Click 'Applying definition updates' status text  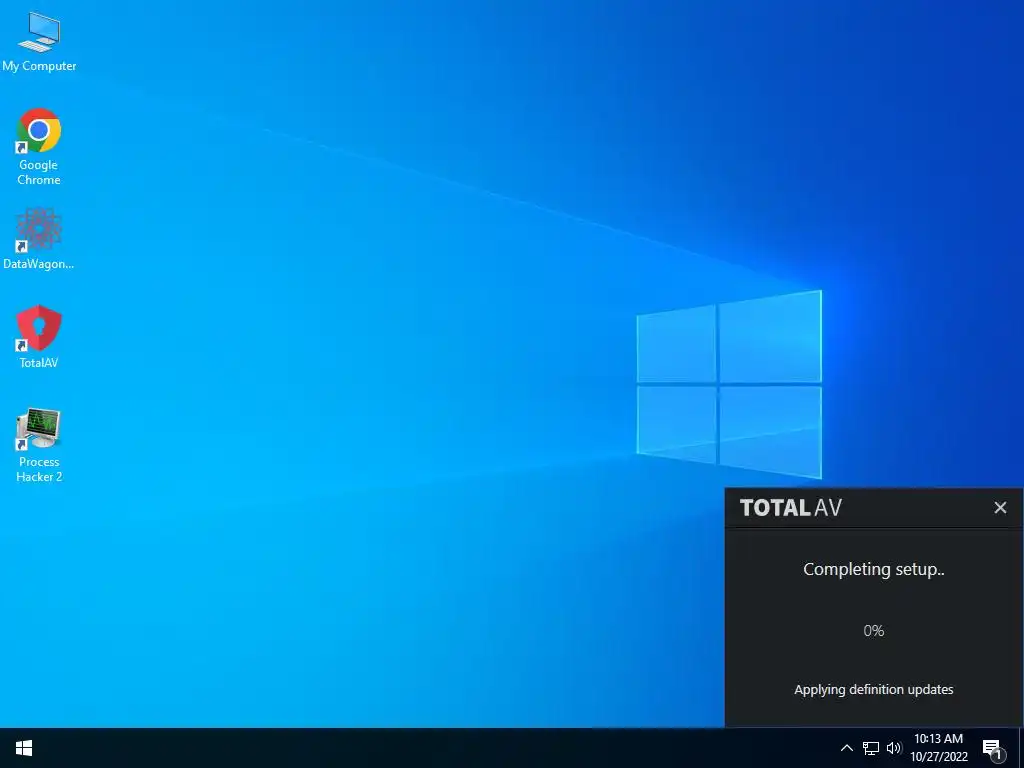874,690
